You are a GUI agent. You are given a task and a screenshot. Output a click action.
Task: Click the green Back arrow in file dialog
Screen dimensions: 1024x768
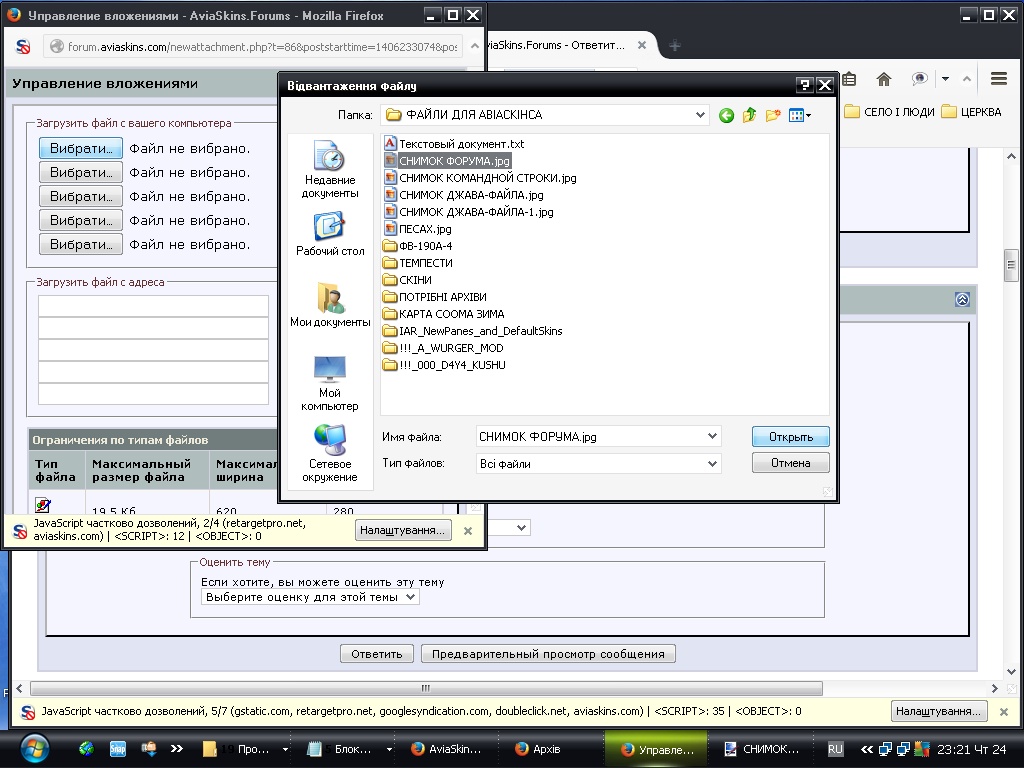[727, 116]
